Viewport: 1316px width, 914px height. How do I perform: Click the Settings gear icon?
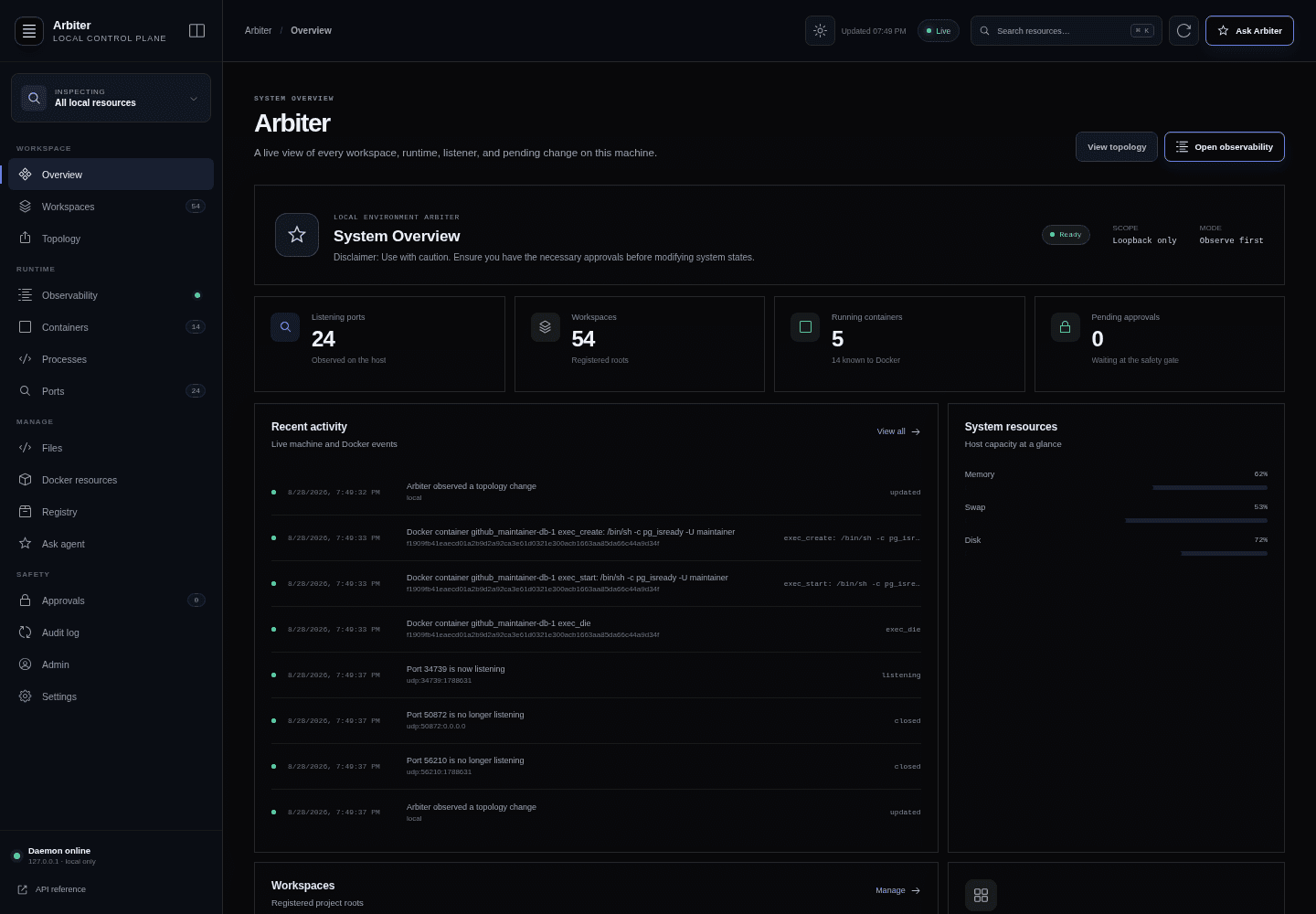click(25, 696)
